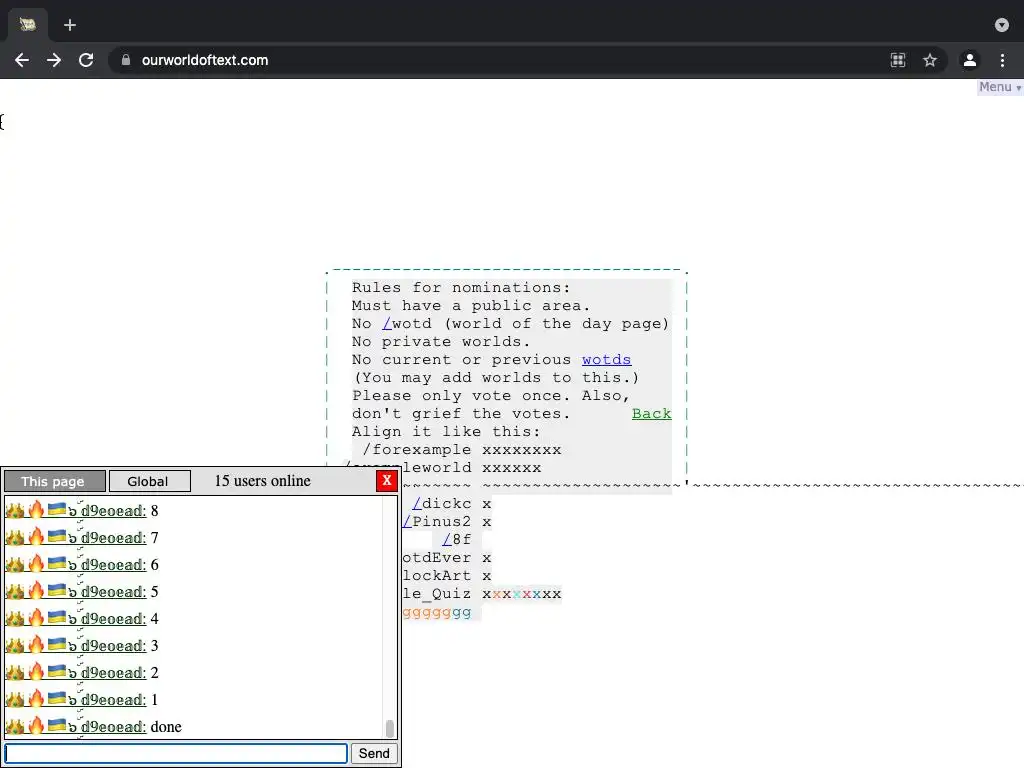The image size is (1024, 768).
Task: Open the site lock info icon
Action: 126,60
